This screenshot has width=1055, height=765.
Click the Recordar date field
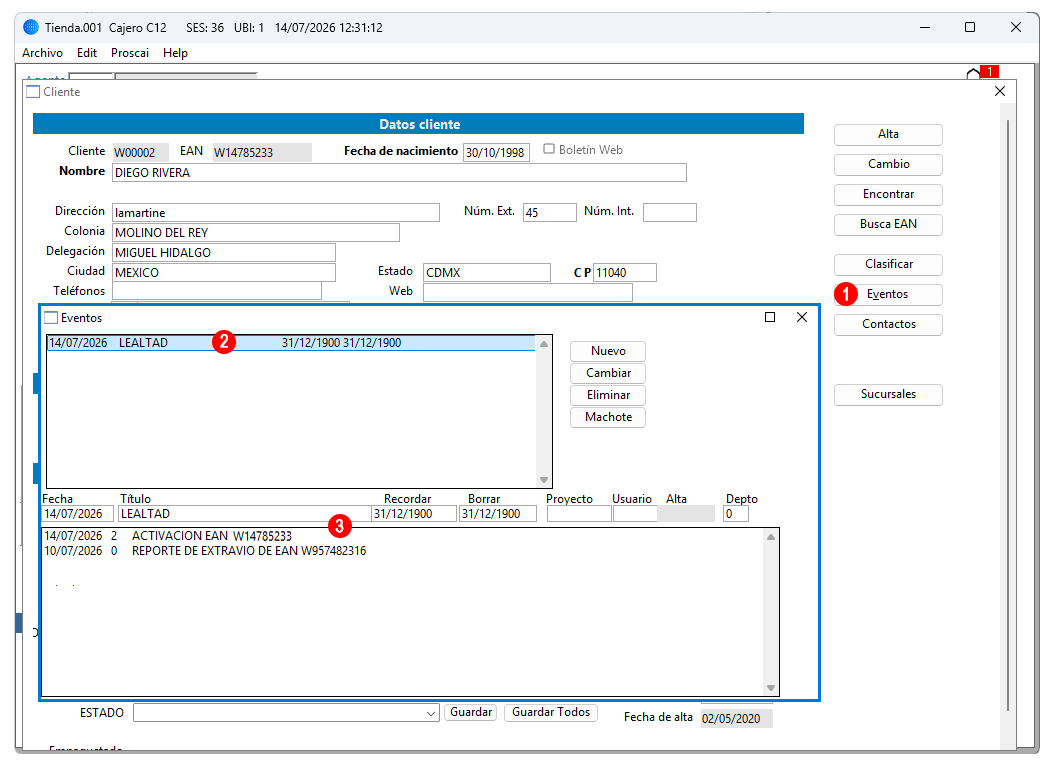pyautogui.click(x=414, y=514)
